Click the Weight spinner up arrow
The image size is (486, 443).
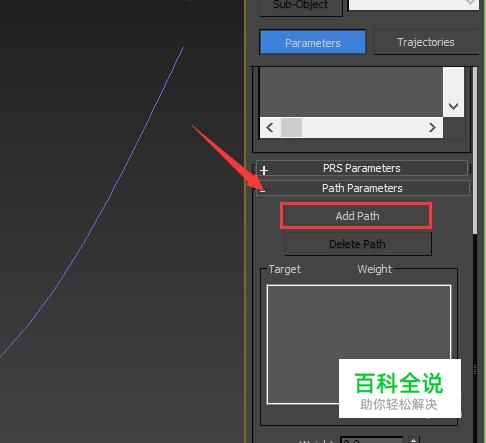tap(413, 440)
